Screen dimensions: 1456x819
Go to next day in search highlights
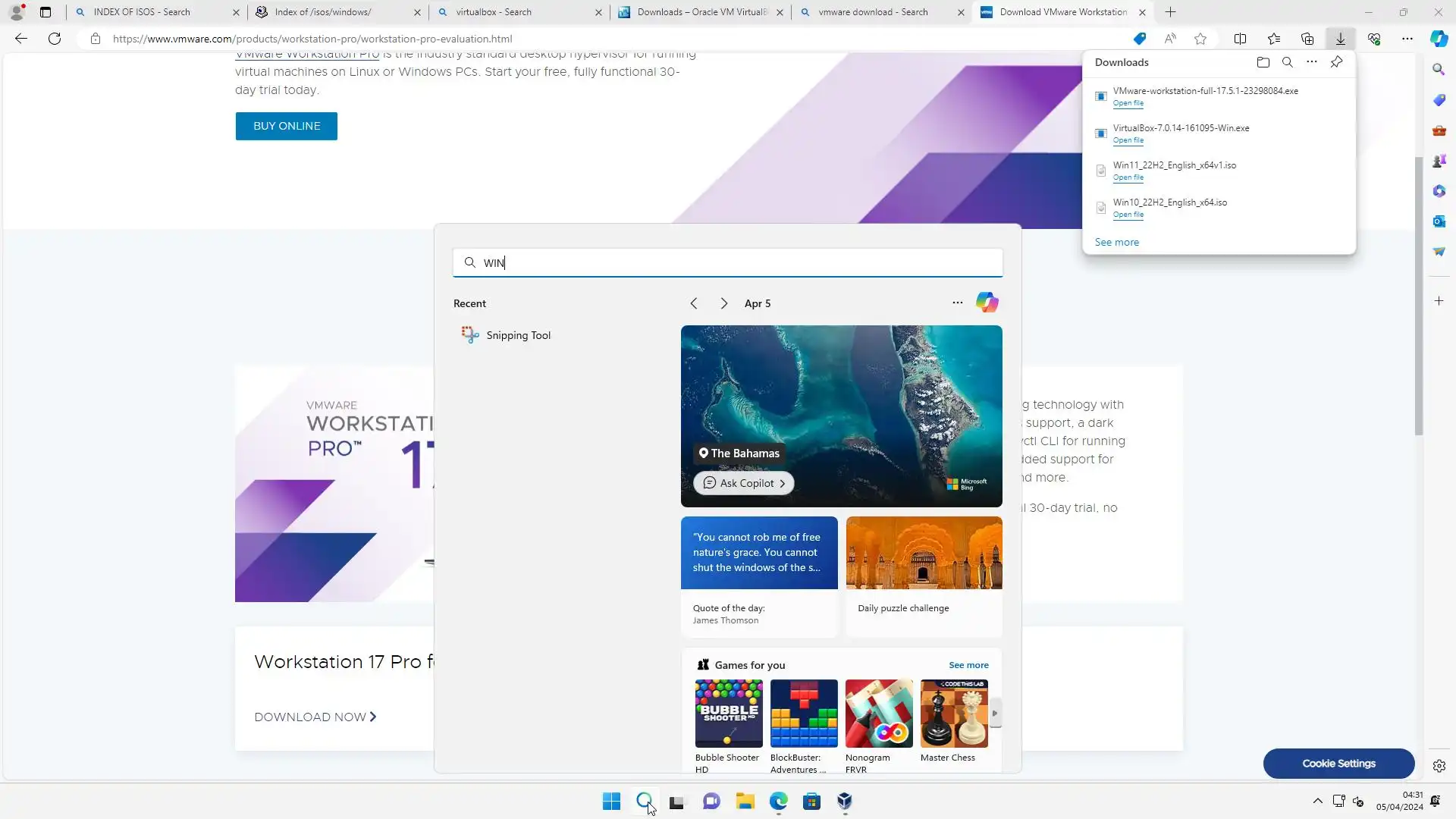[723, 303]
